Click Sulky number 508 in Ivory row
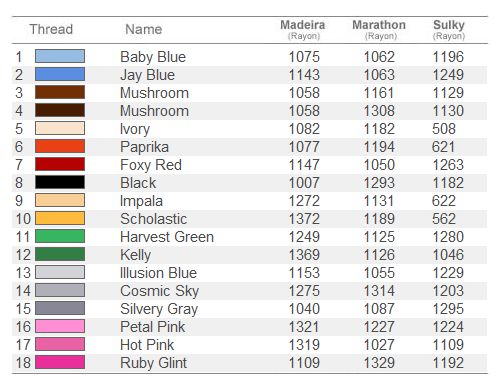This screenshot has height=384, width=500. coord(444,129)
